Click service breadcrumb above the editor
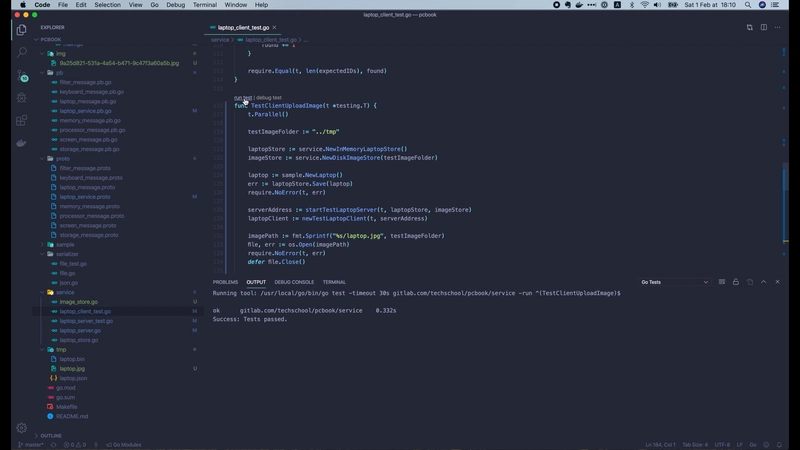This screenshot has width=800, height=450. pyautogui.click(x=220, y=39)
